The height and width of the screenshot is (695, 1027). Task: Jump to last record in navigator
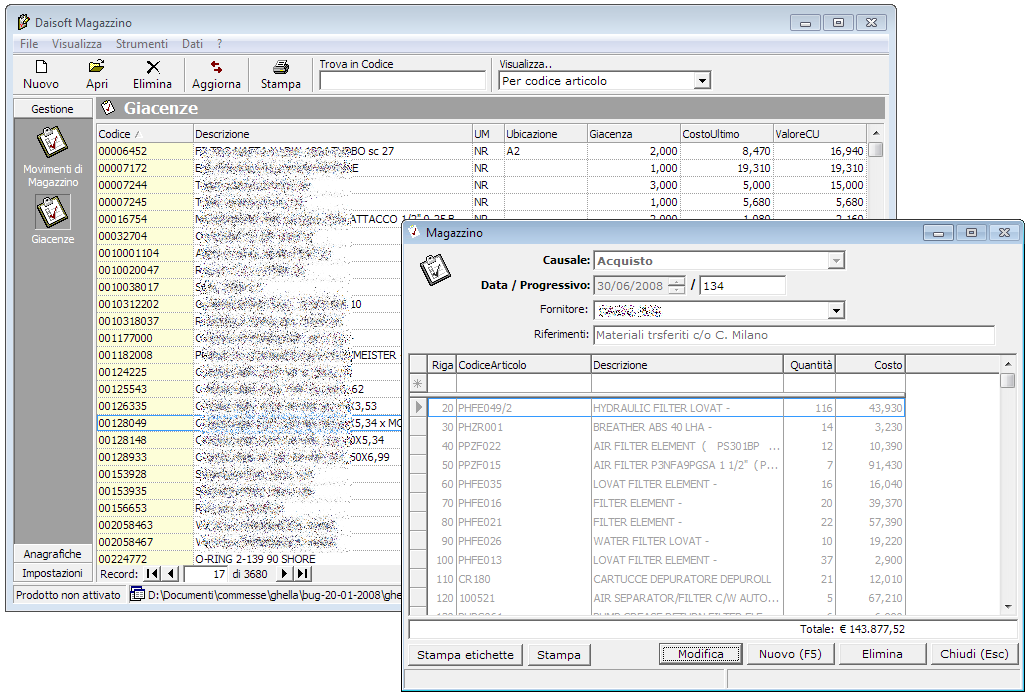[x=303, y=574]
